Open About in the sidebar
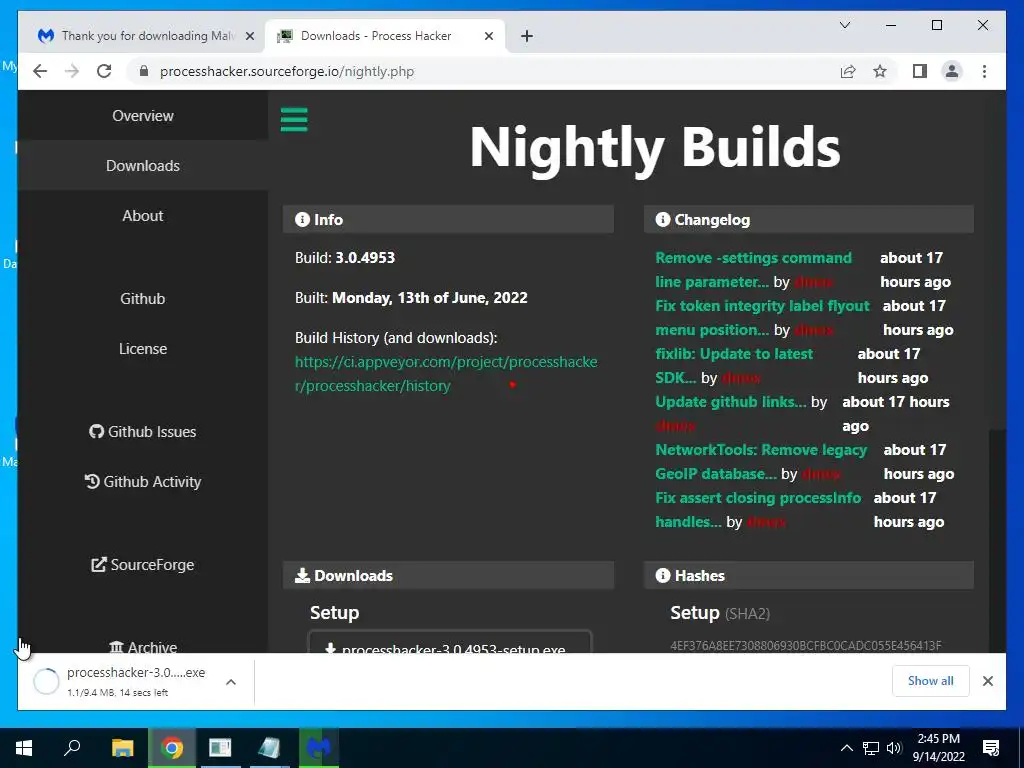The height and width of the screenshot is (768, 1024). pyautogui.click(x=142, y=216)
